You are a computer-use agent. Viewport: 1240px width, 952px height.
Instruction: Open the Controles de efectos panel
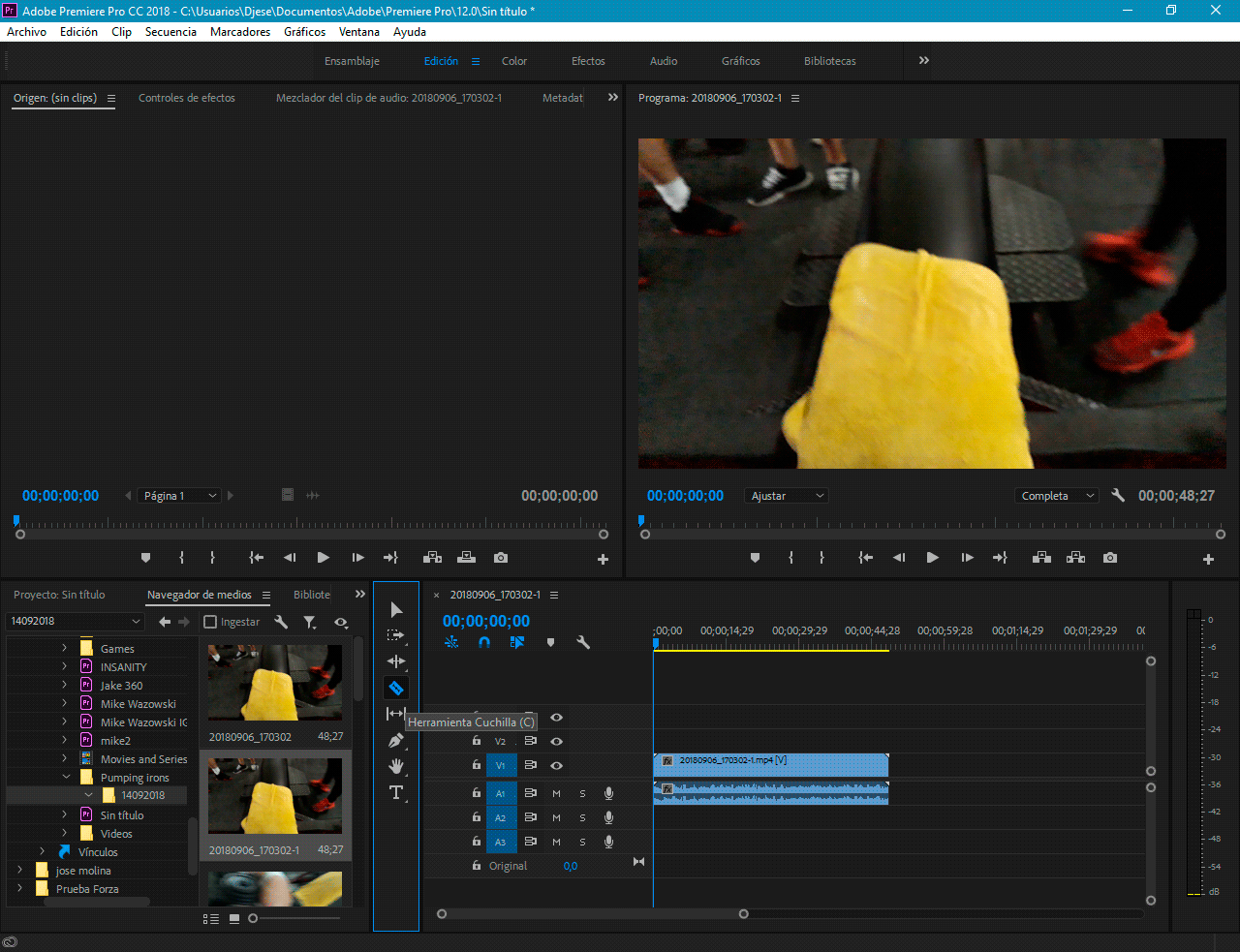pyautogui.click(x=186, y=98)
